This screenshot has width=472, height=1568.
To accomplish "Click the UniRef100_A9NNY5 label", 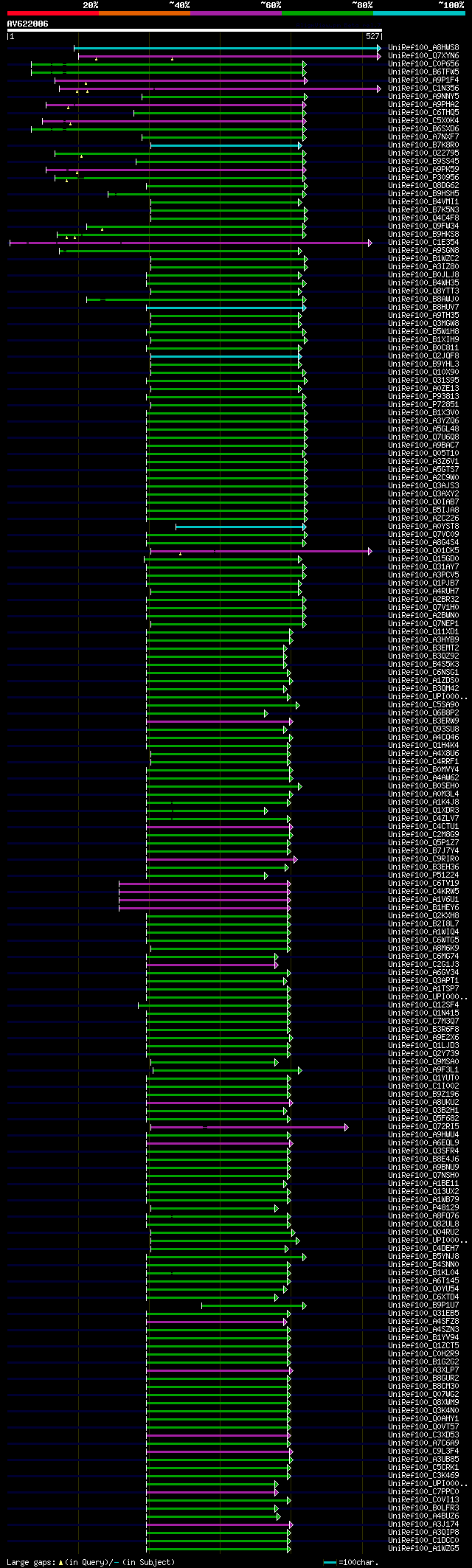I will point(423,97).
